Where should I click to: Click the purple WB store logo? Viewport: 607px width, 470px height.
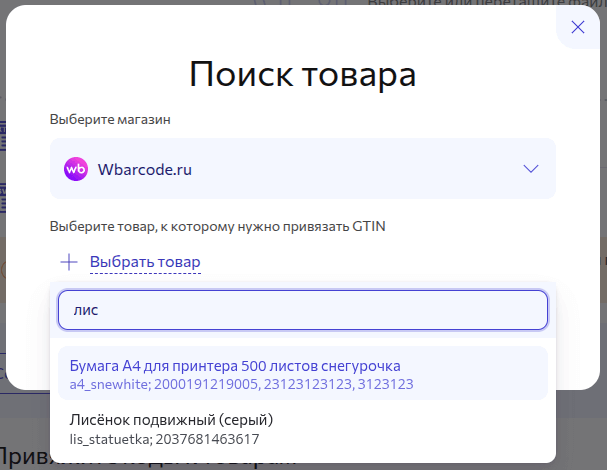click(x=76, y=169)
